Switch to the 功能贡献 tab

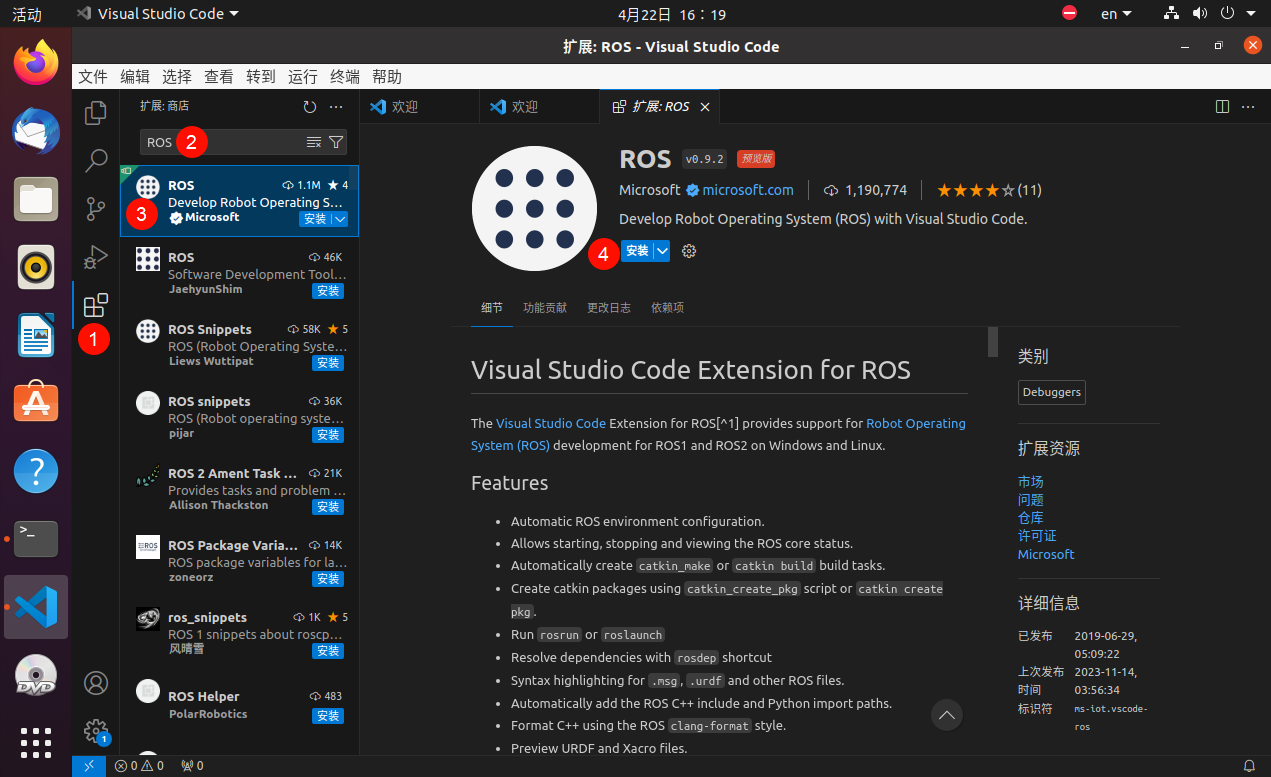pyautogui.click(x=545, y=308)
